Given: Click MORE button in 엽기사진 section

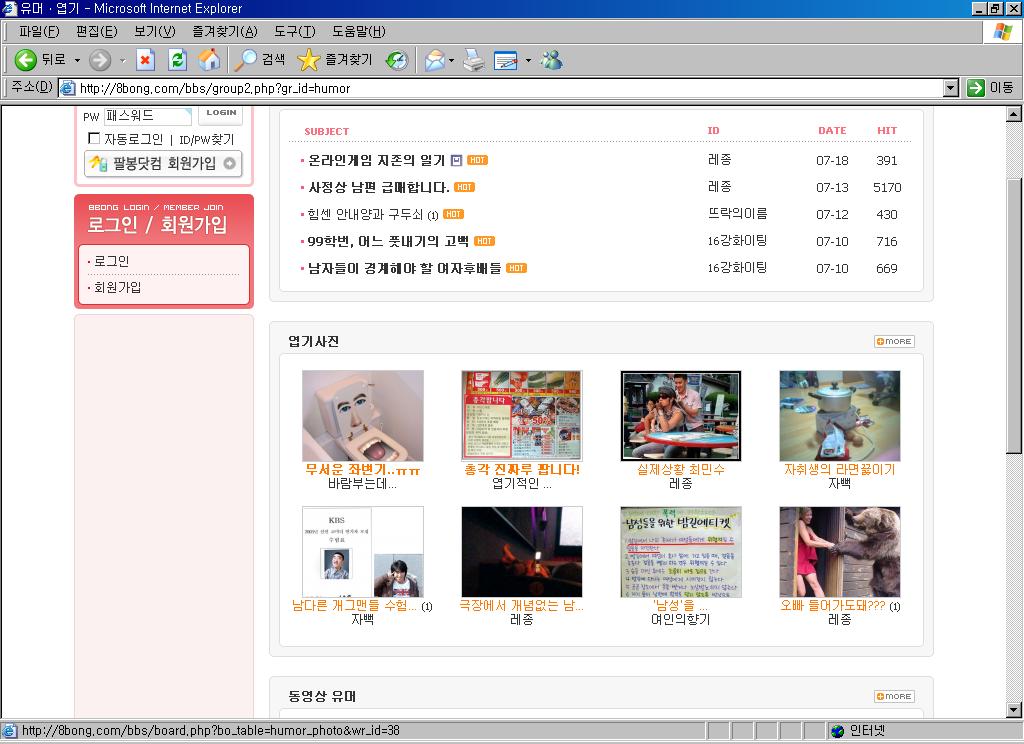Looking at the screenshot, I should point(894,341).
